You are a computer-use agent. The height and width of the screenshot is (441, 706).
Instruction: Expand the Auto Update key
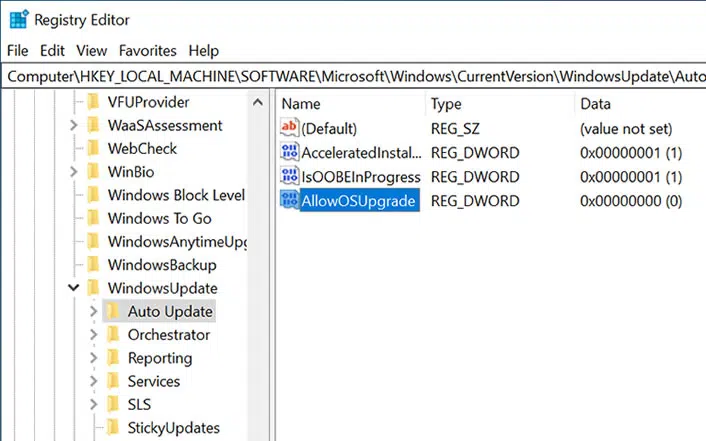93,311
